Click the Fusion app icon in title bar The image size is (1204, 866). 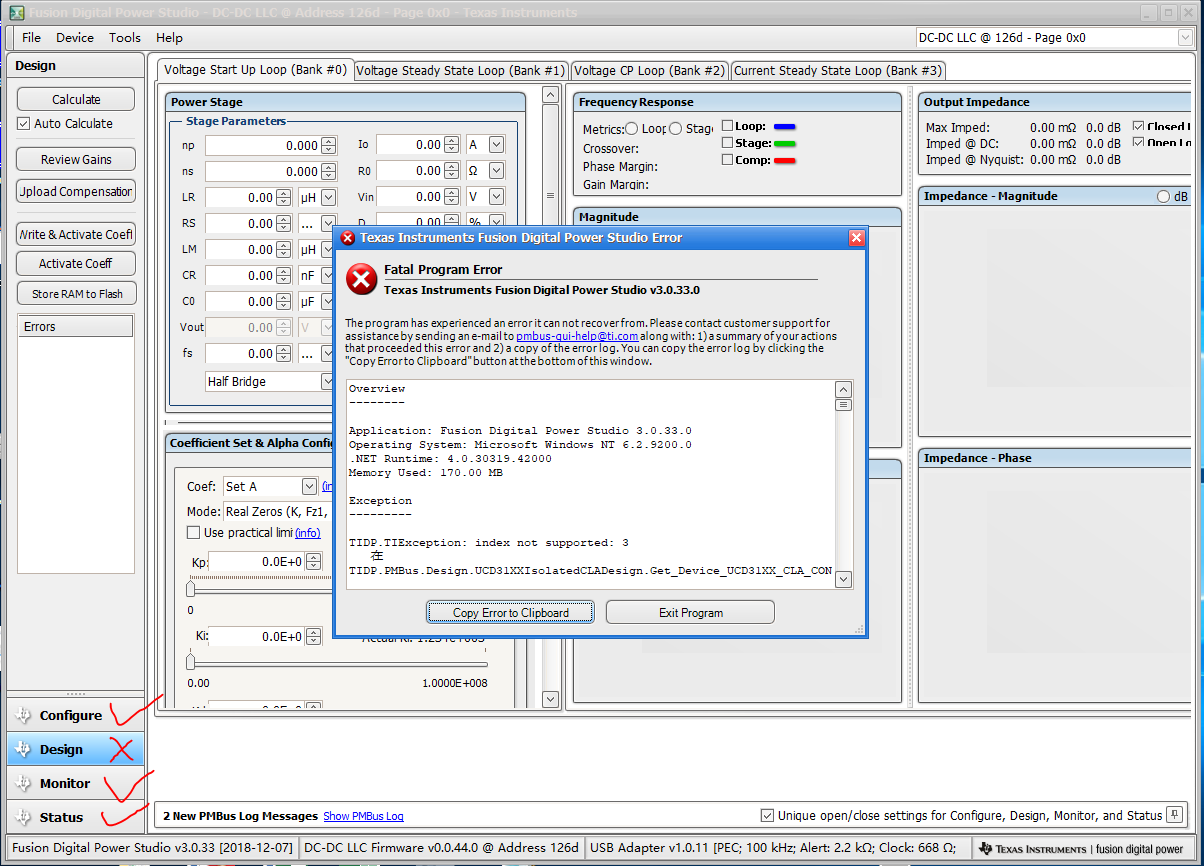pyautogui.click(x=16, y=12)
